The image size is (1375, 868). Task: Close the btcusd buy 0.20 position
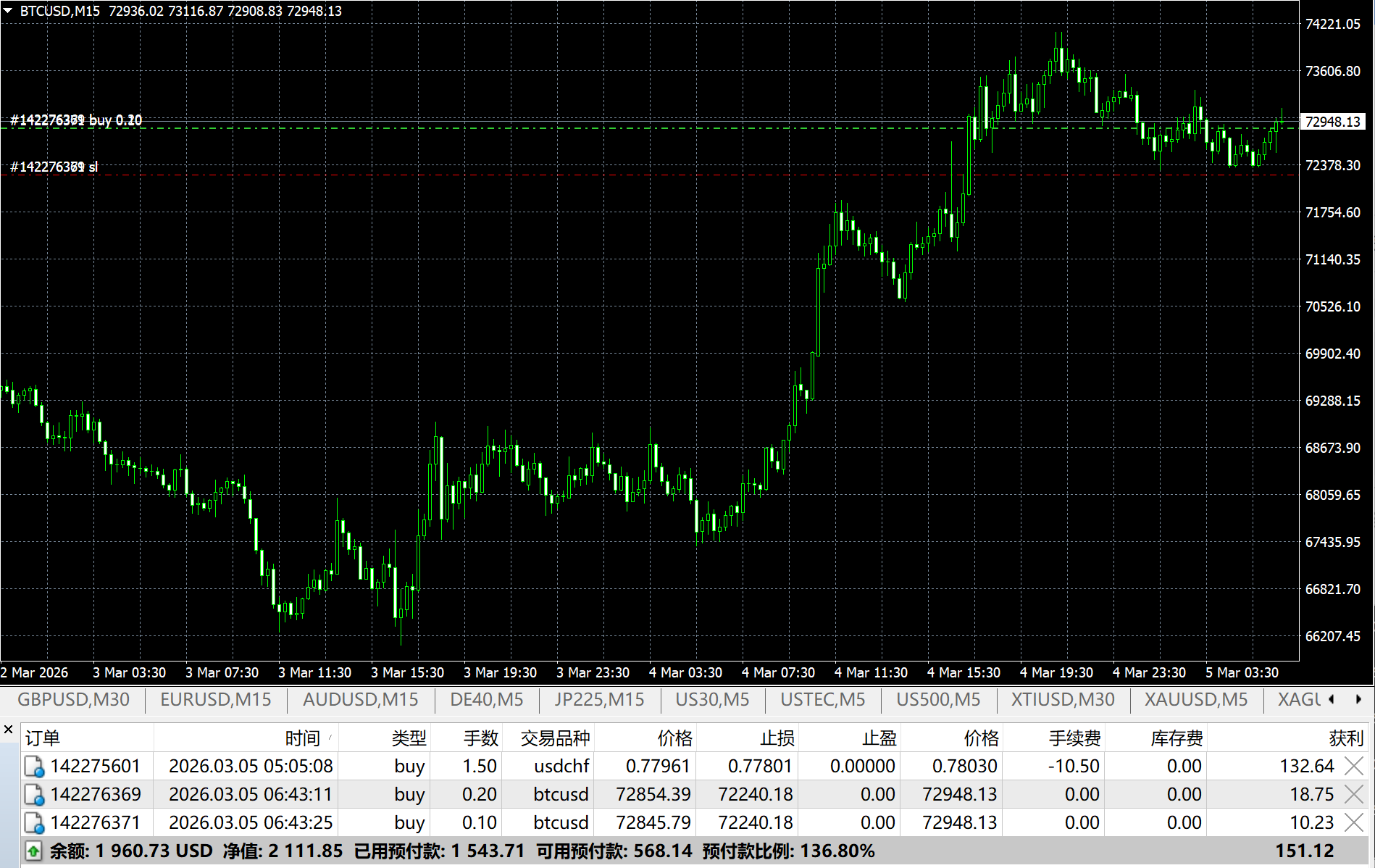1353,795
